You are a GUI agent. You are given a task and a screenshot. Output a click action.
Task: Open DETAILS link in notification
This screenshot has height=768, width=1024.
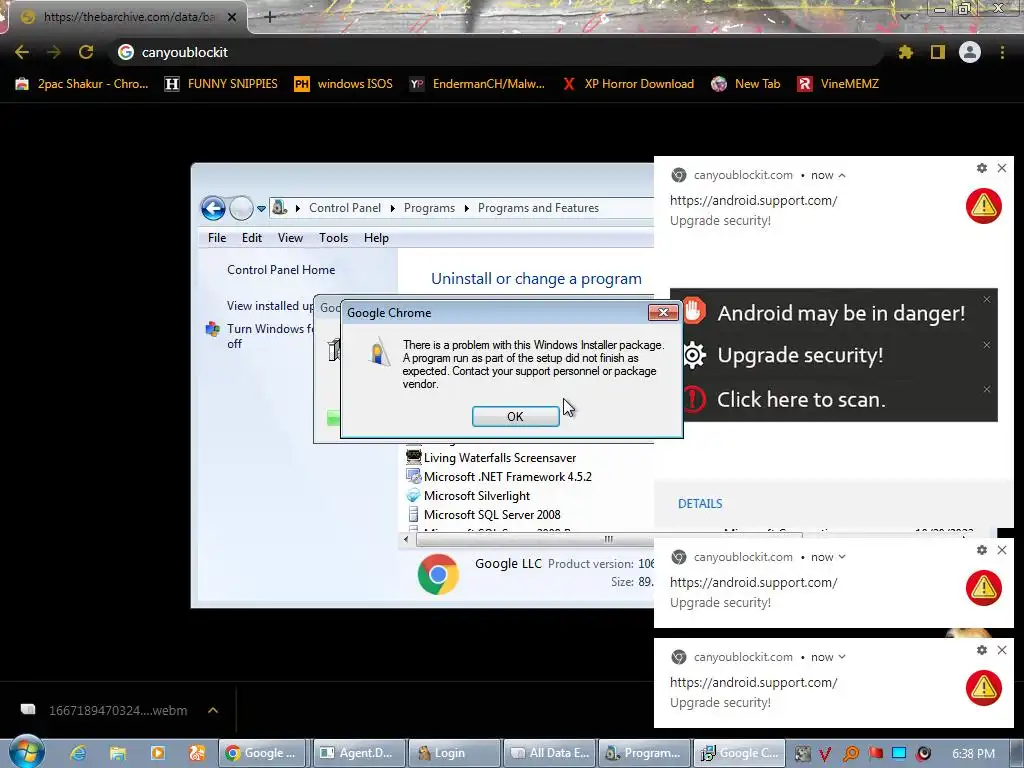click(700, 504)
